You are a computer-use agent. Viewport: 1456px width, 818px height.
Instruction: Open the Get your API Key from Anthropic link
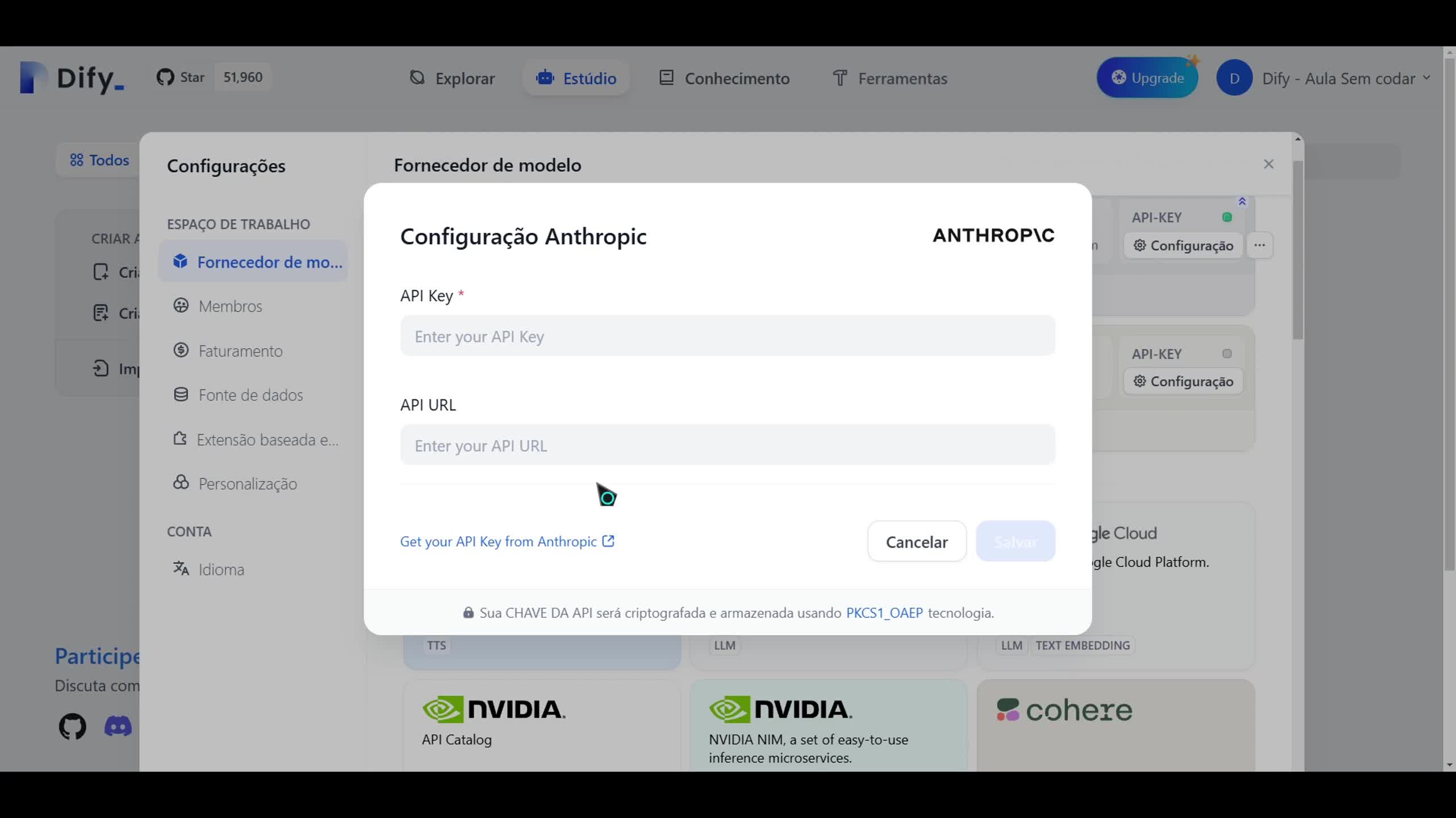coord(499,541)
